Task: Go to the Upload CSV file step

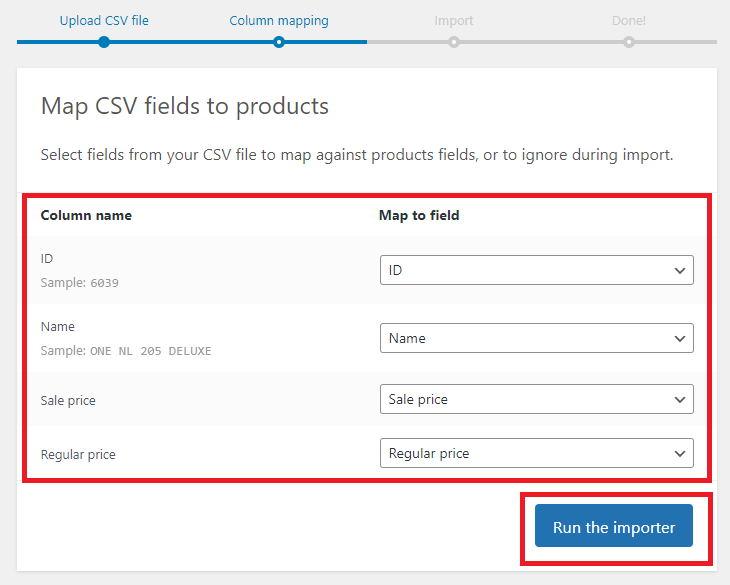Action: 104,20
